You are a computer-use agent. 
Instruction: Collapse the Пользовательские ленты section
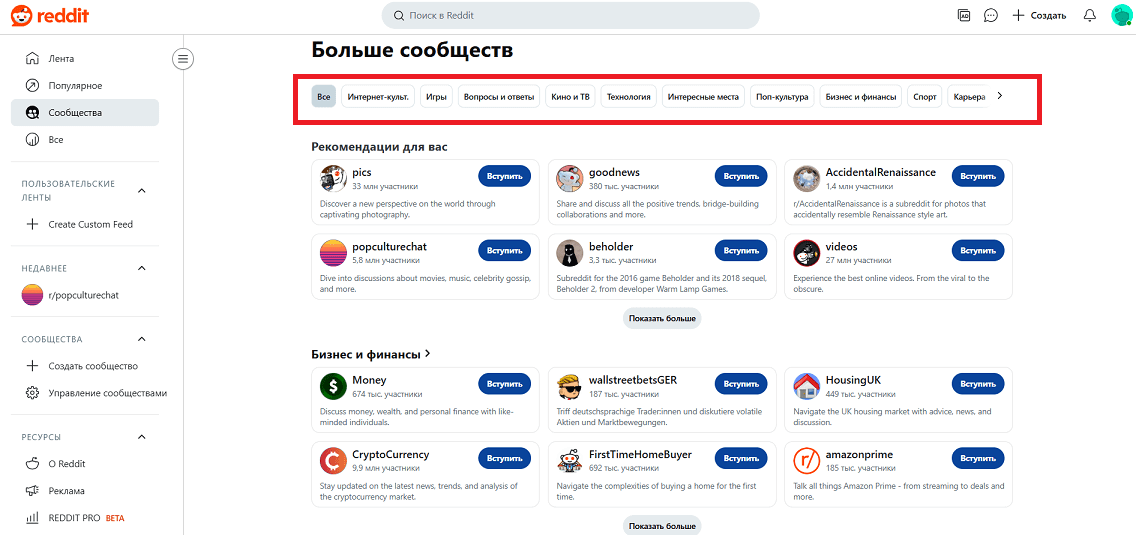tap(142, 191)
